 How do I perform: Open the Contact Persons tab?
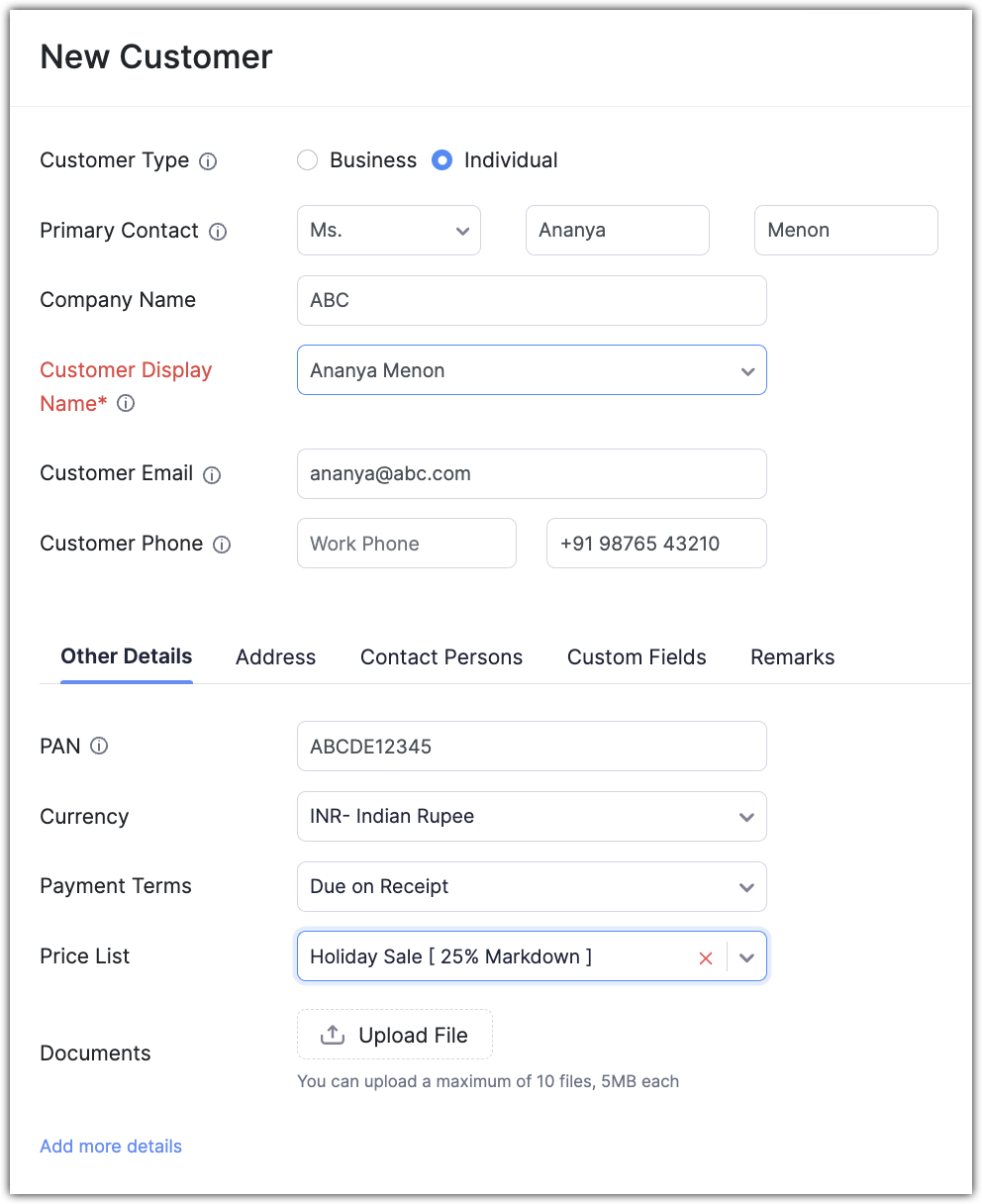(442, 657)
